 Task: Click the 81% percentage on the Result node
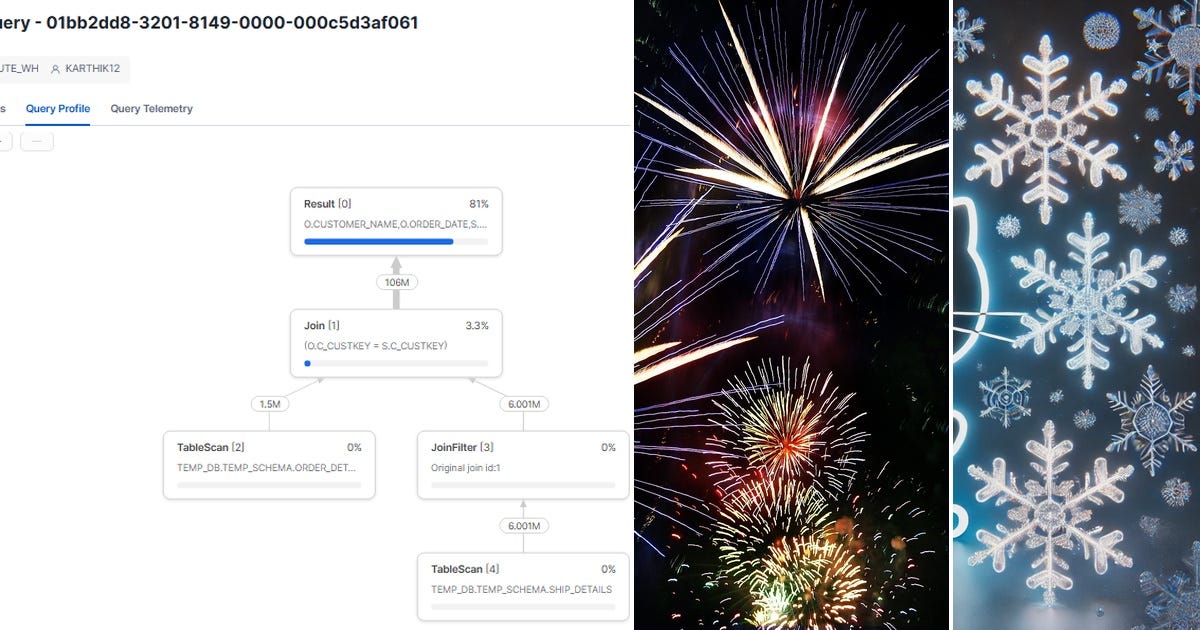[x=484, y=203]
